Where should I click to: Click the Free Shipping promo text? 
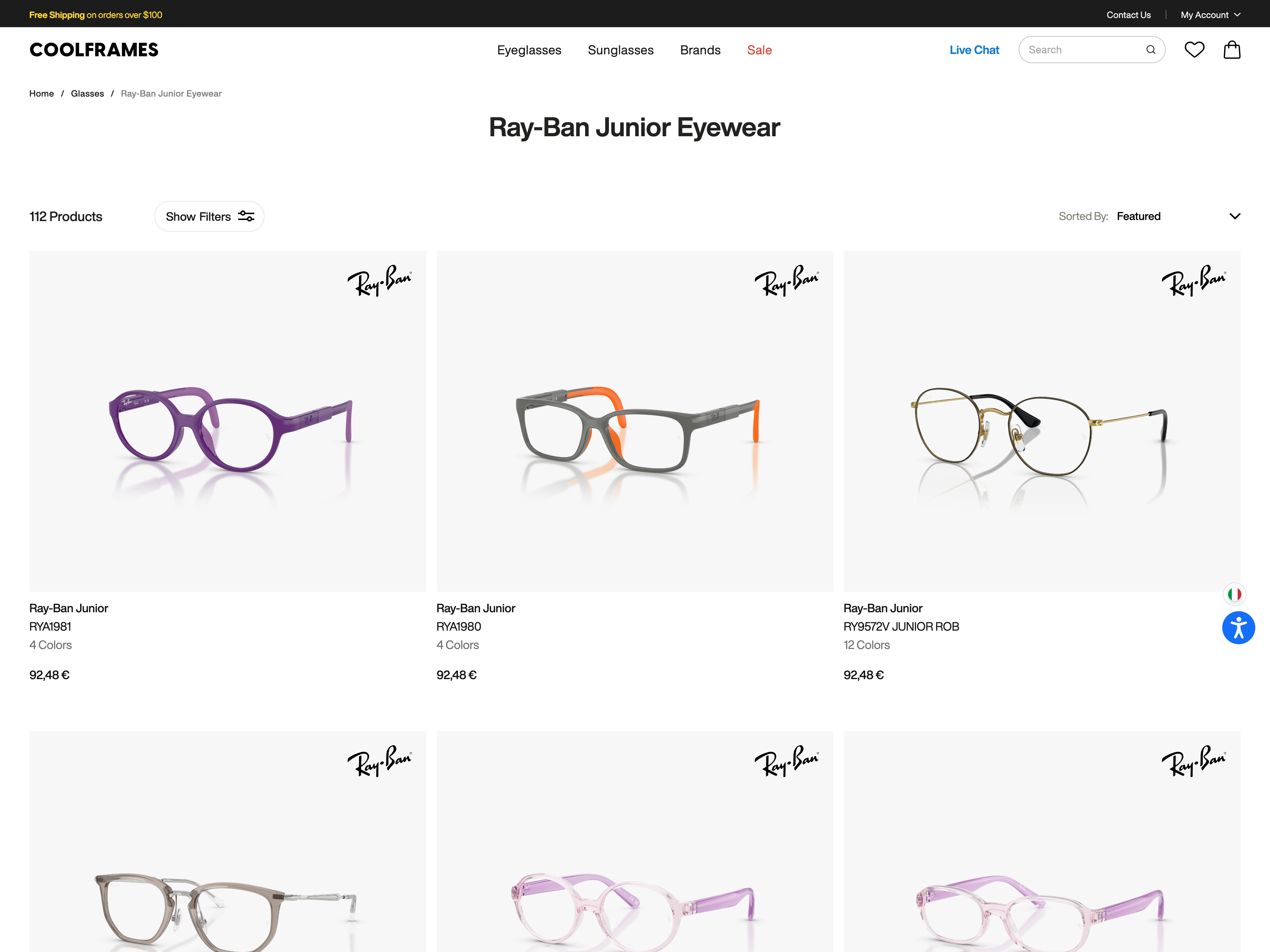pyautogui.click(x=96, y=15)
